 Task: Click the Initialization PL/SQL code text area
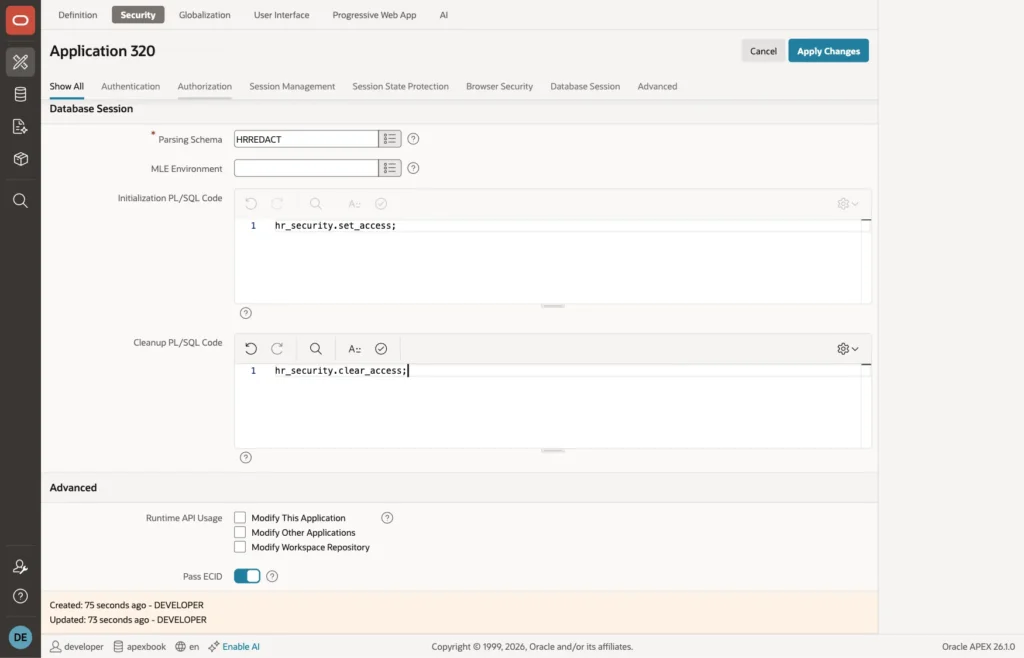[552, 260]
